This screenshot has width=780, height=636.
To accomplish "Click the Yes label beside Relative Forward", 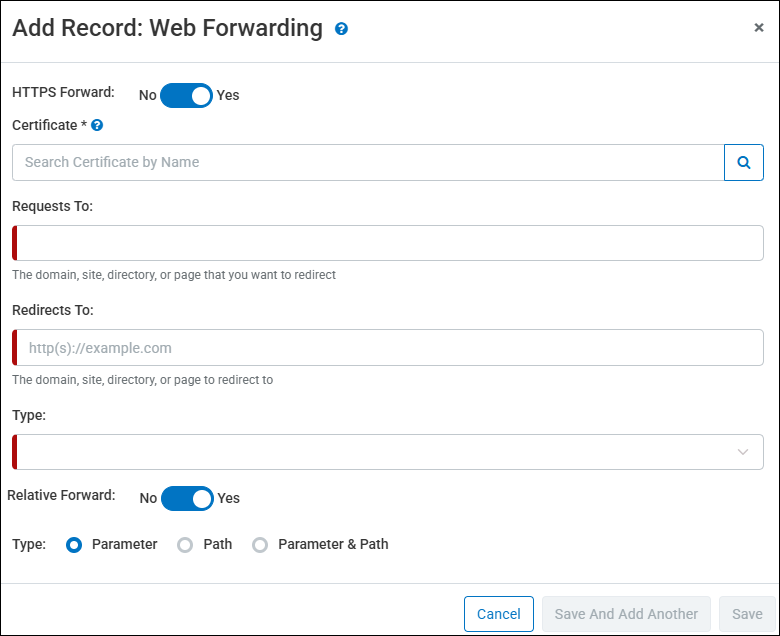I will (229, 498).
